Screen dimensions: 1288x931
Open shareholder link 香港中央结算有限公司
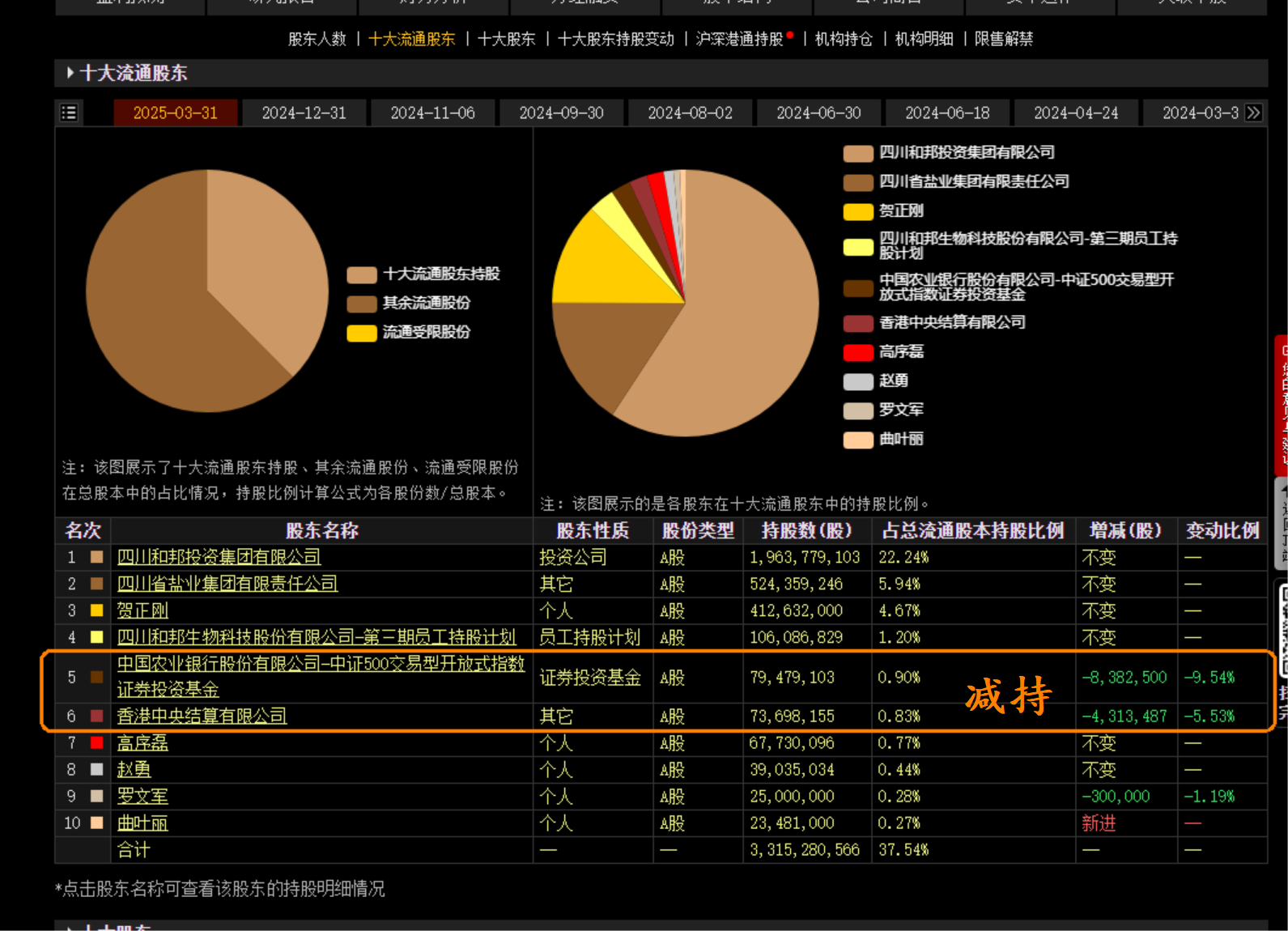click(202, 716)
